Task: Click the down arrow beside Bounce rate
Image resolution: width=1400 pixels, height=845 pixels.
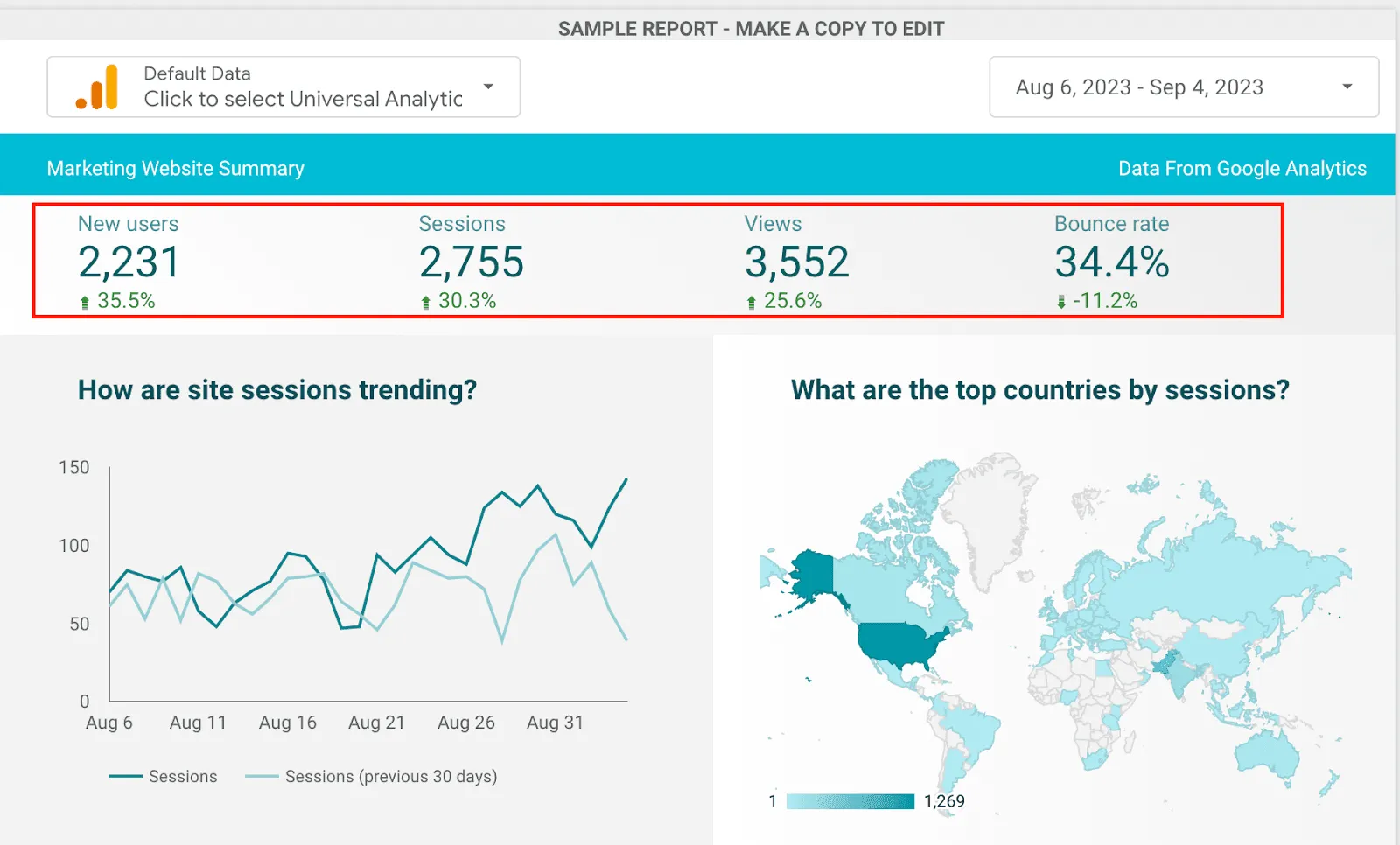Action: coord(1060,300)
